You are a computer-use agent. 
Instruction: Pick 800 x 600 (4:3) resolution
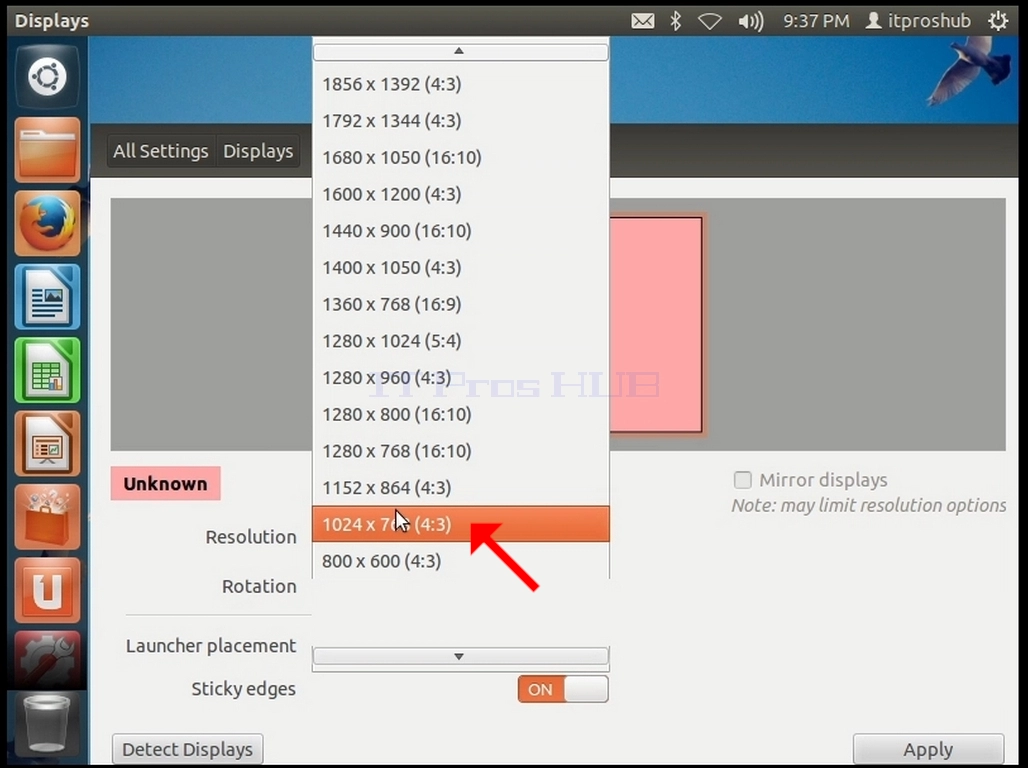(x=461, y=561)
